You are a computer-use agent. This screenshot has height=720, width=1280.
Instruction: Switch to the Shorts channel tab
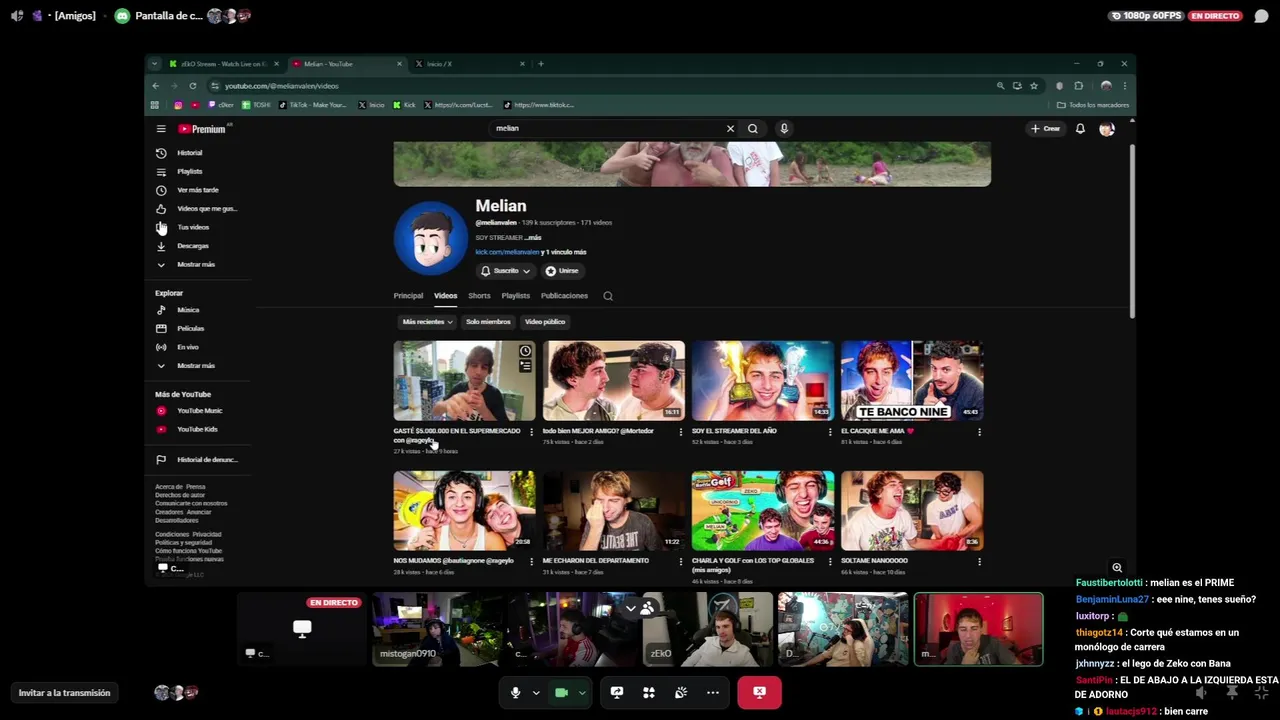[x=479, y=296]
